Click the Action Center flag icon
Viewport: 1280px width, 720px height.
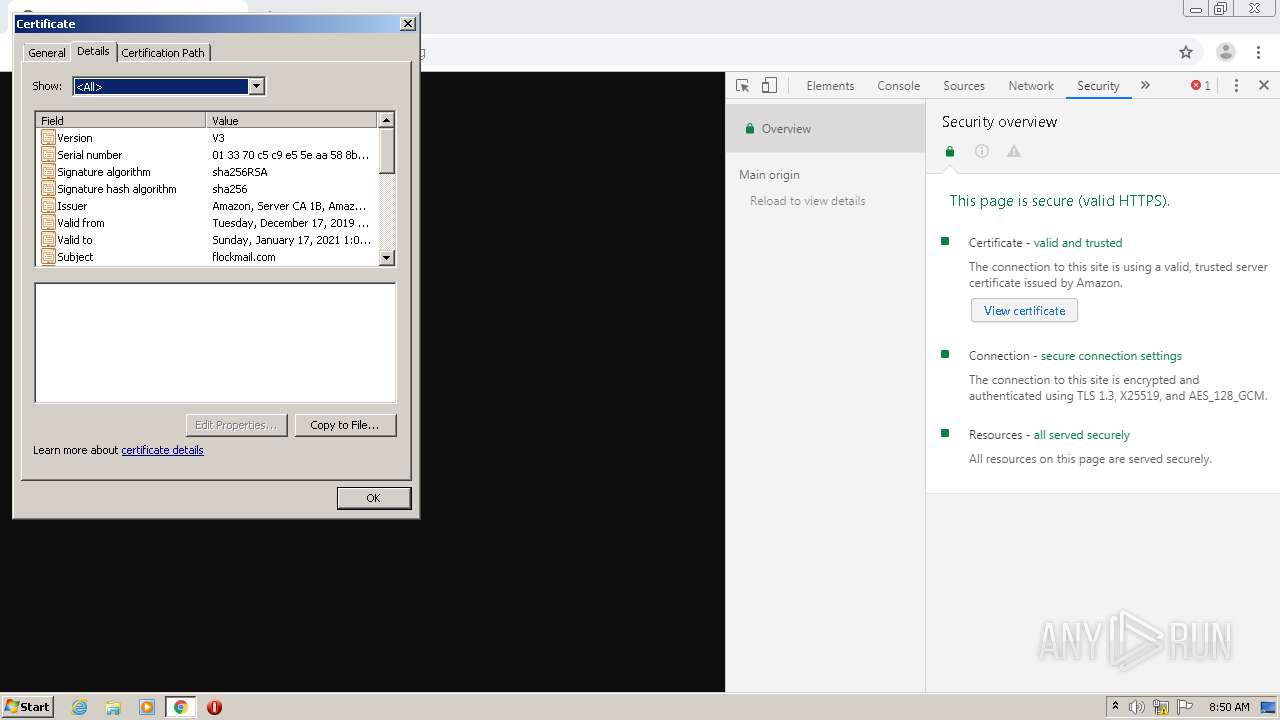1185,707
